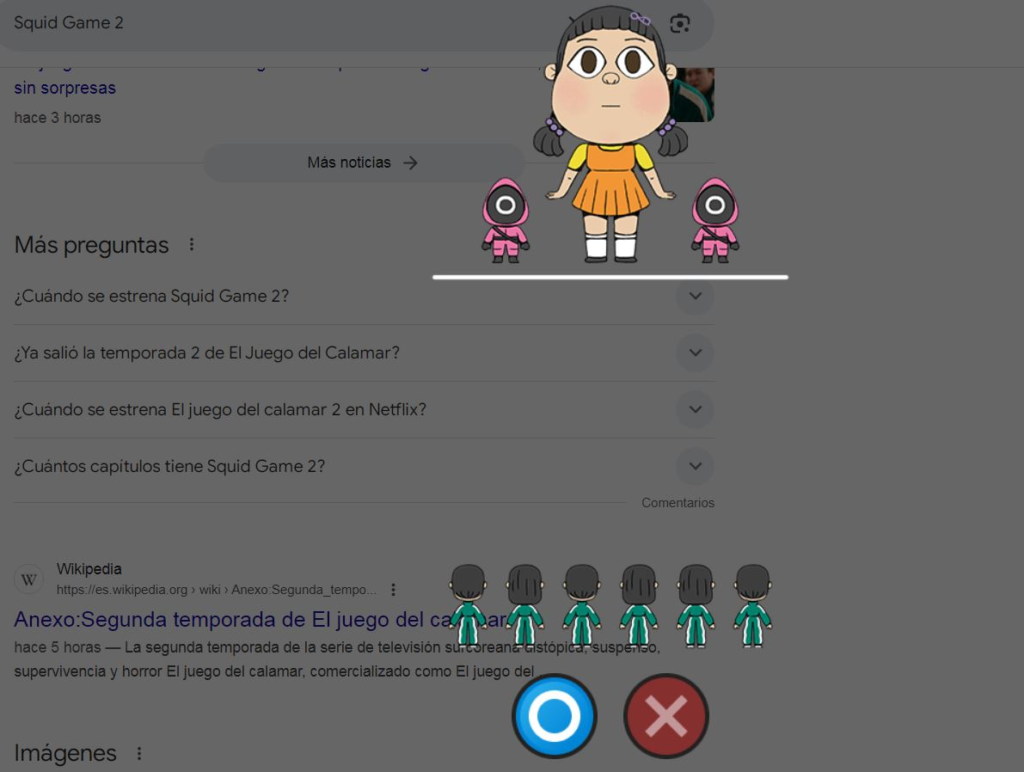Click the news thumbnail behind the doll
Image resolution: width=1024 pixels, height=772 pixels.
click(697, 95)
